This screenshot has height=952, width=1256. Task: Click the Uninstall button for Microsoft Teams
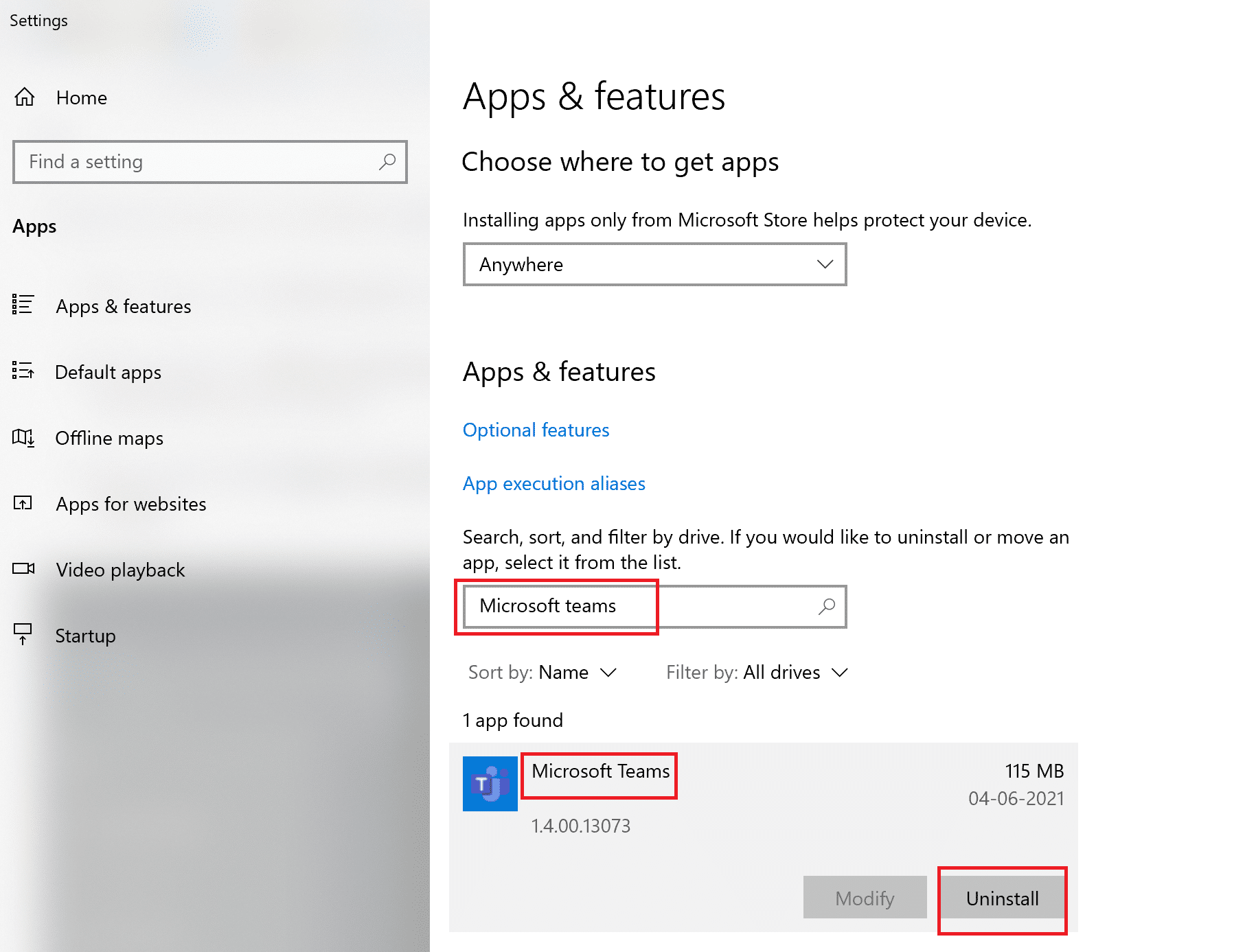click(x=1002, y=898)
